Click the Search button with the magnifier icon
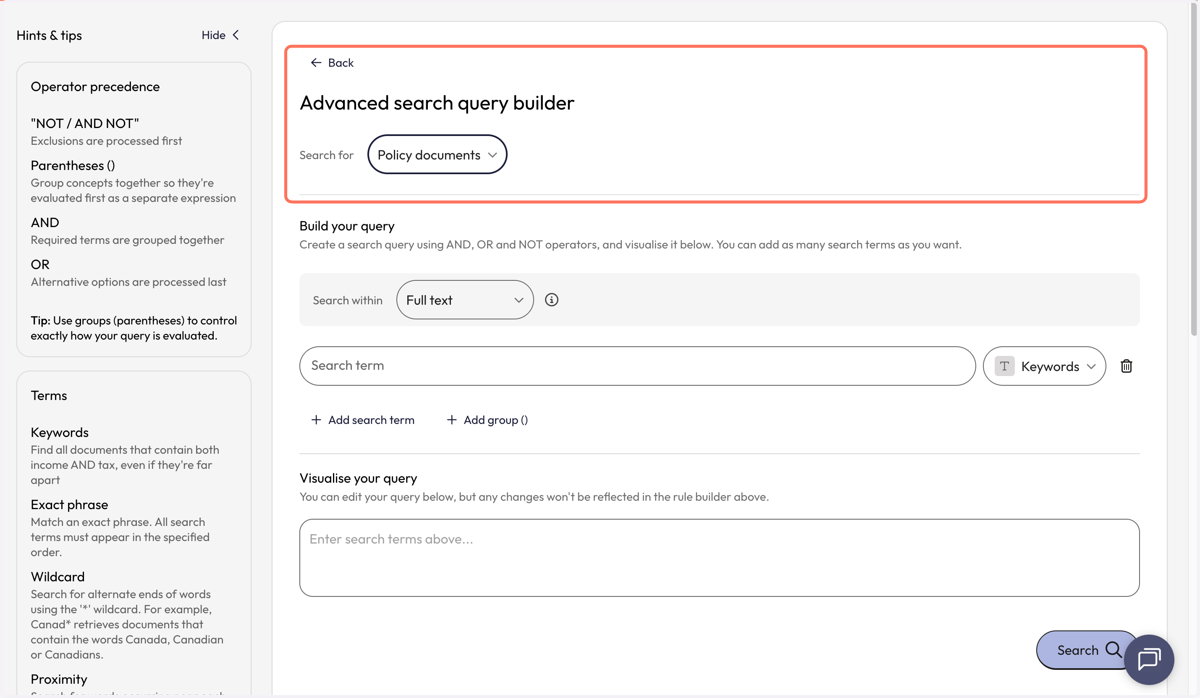Viewport: 1200px width, 698px height. [x=1087, y=650]
